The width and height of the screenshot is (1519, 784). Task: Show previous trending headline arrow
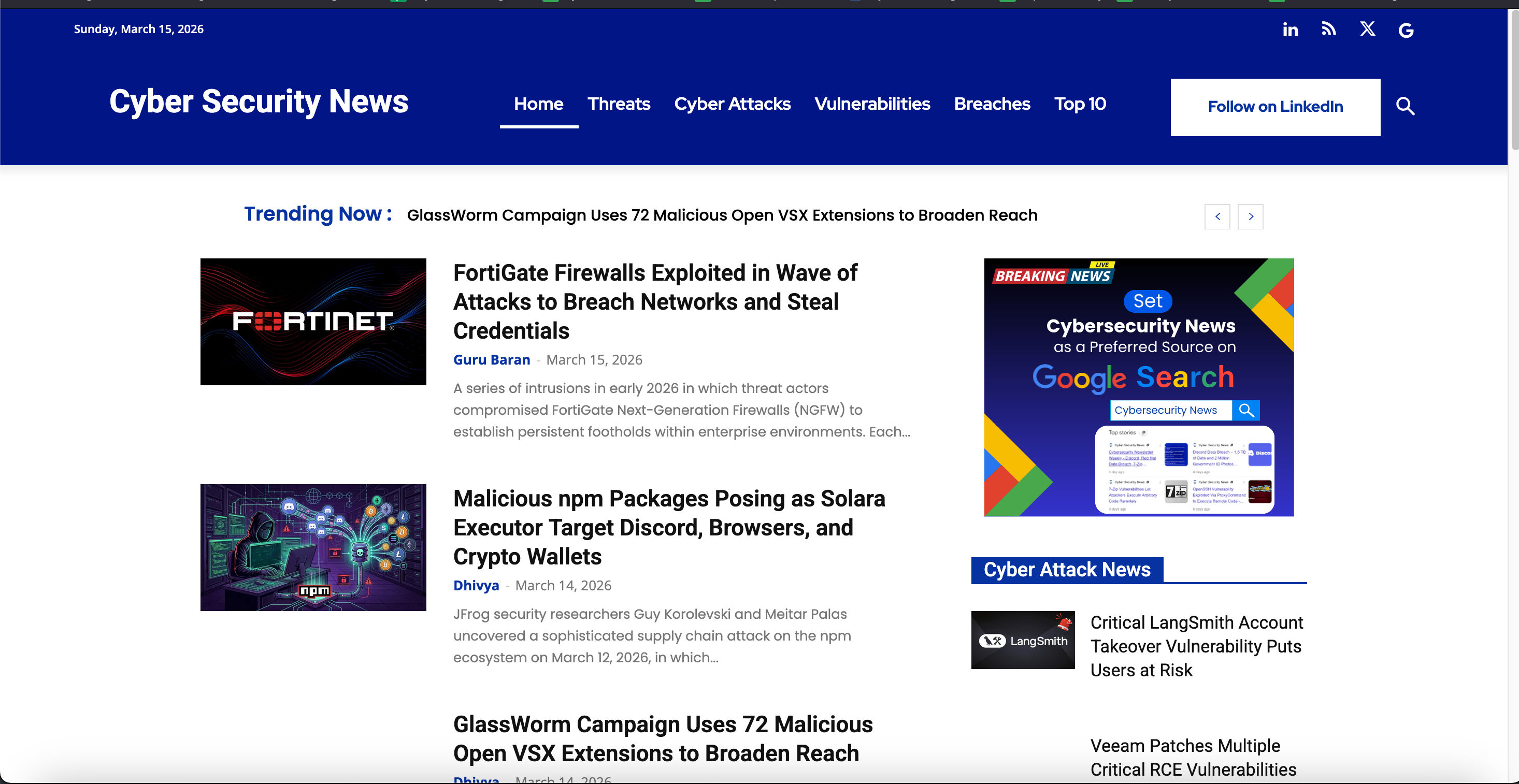pos(1217,216)
